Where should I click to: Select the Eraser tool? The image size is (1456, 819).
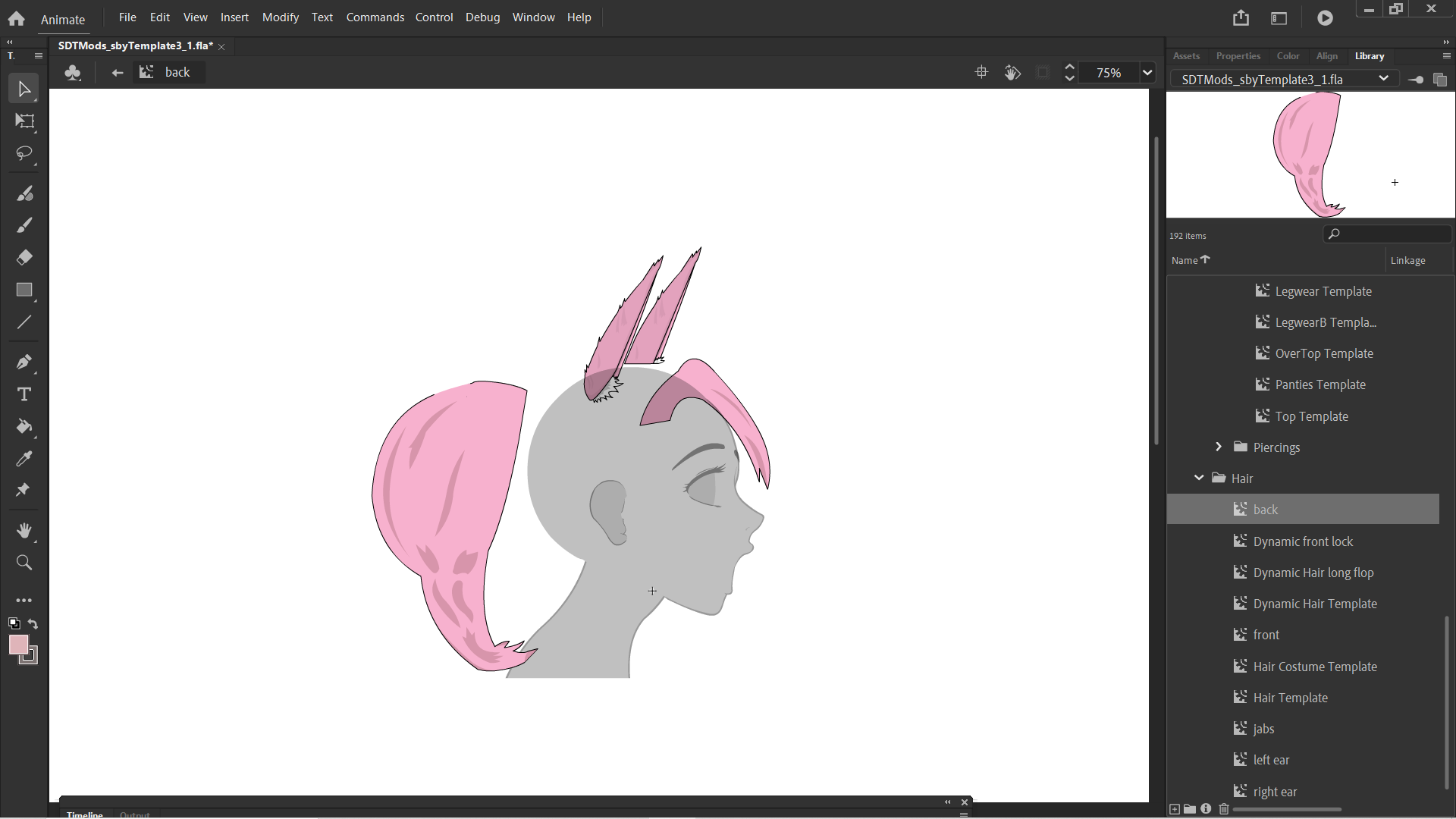(24, 258)
